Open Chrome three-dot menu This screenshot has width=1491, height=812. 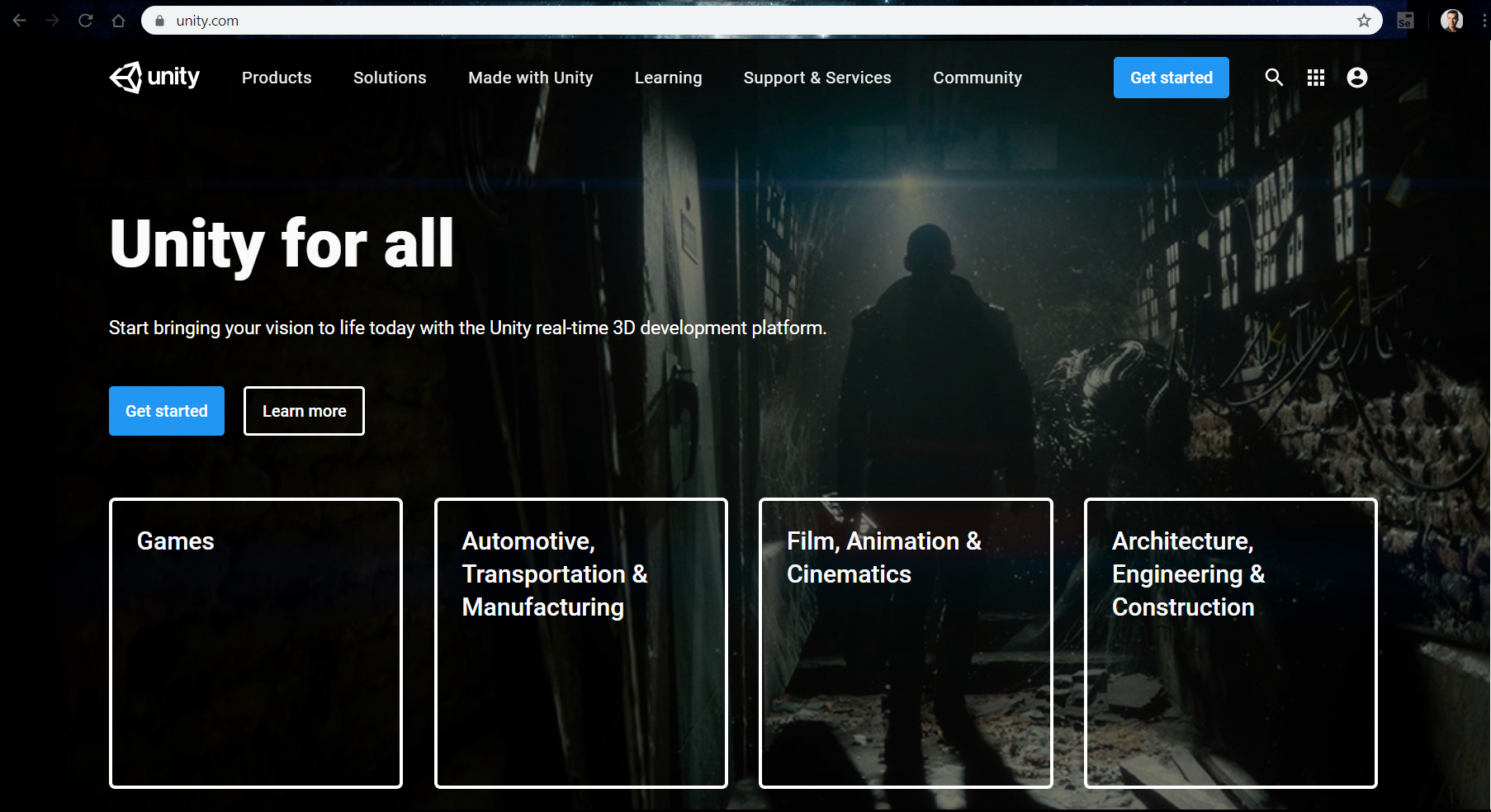click(1484, 21)
